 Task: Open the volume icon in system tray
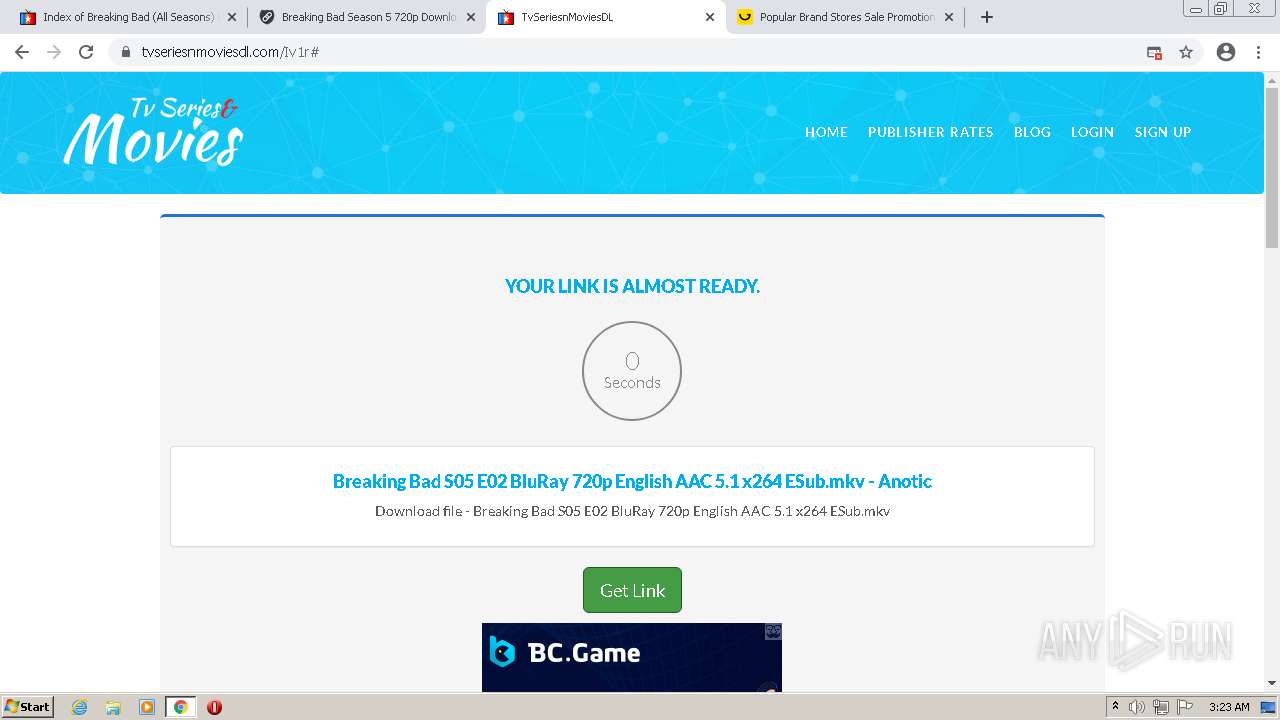pyautogui.click(x=1137, y=707)
